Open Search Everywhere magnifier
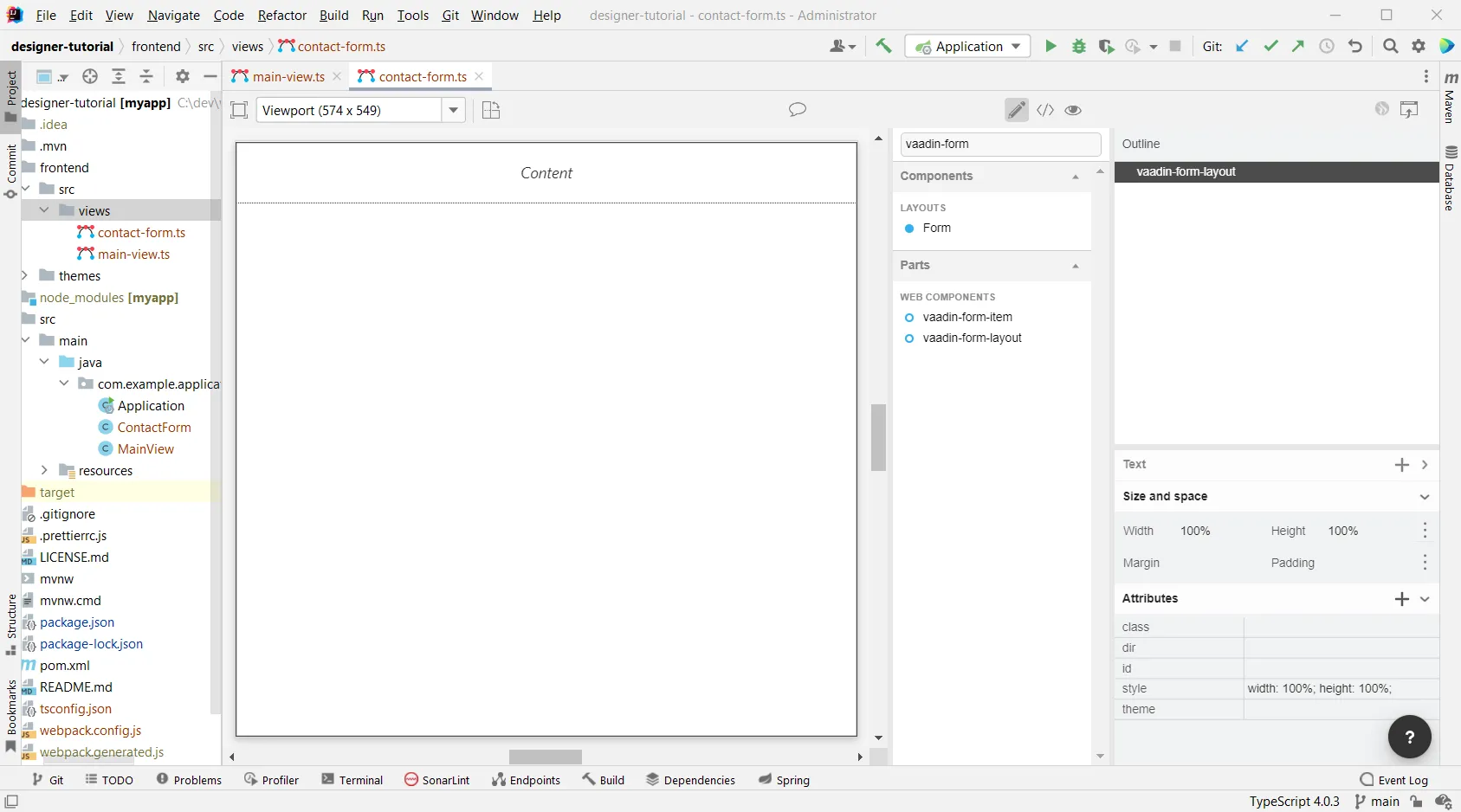Viewport: 1461px width, 812px height. (x=1391, y=46)
